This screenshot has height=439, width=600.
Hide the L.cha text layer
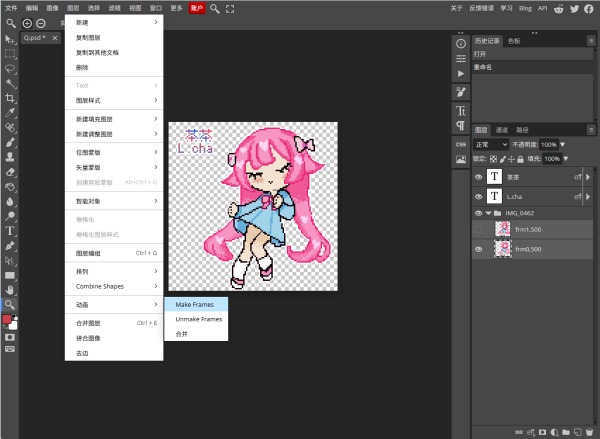(x=478, y=196)
